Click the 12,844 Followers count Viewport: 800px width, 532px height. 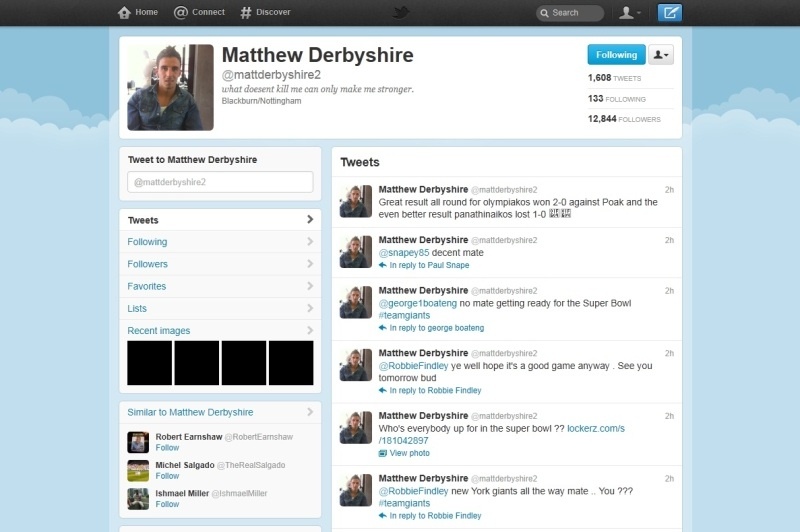(624, 119)
